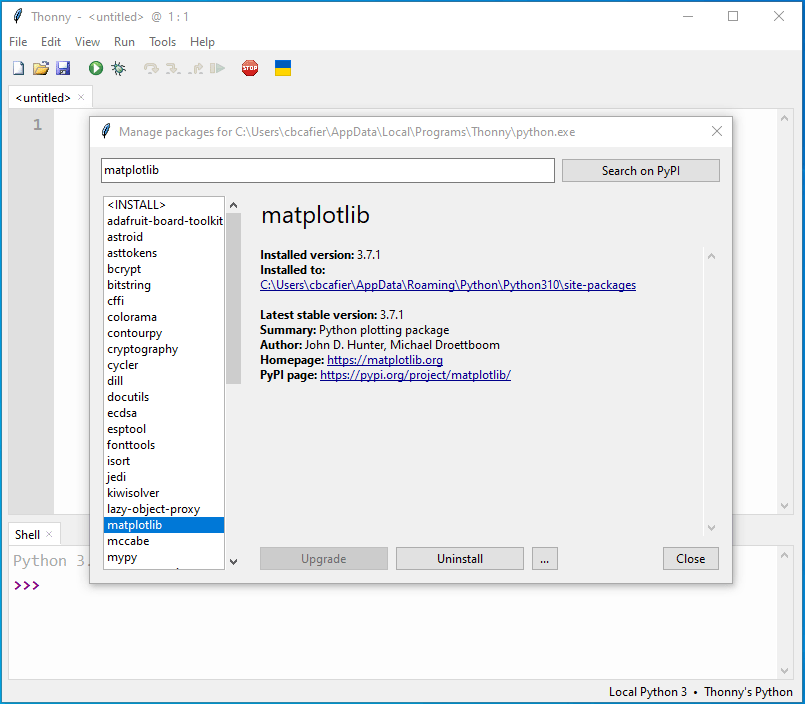Start debugging with the bug icon
Screen dimensions: 805x704
click(x=119, y=68)
